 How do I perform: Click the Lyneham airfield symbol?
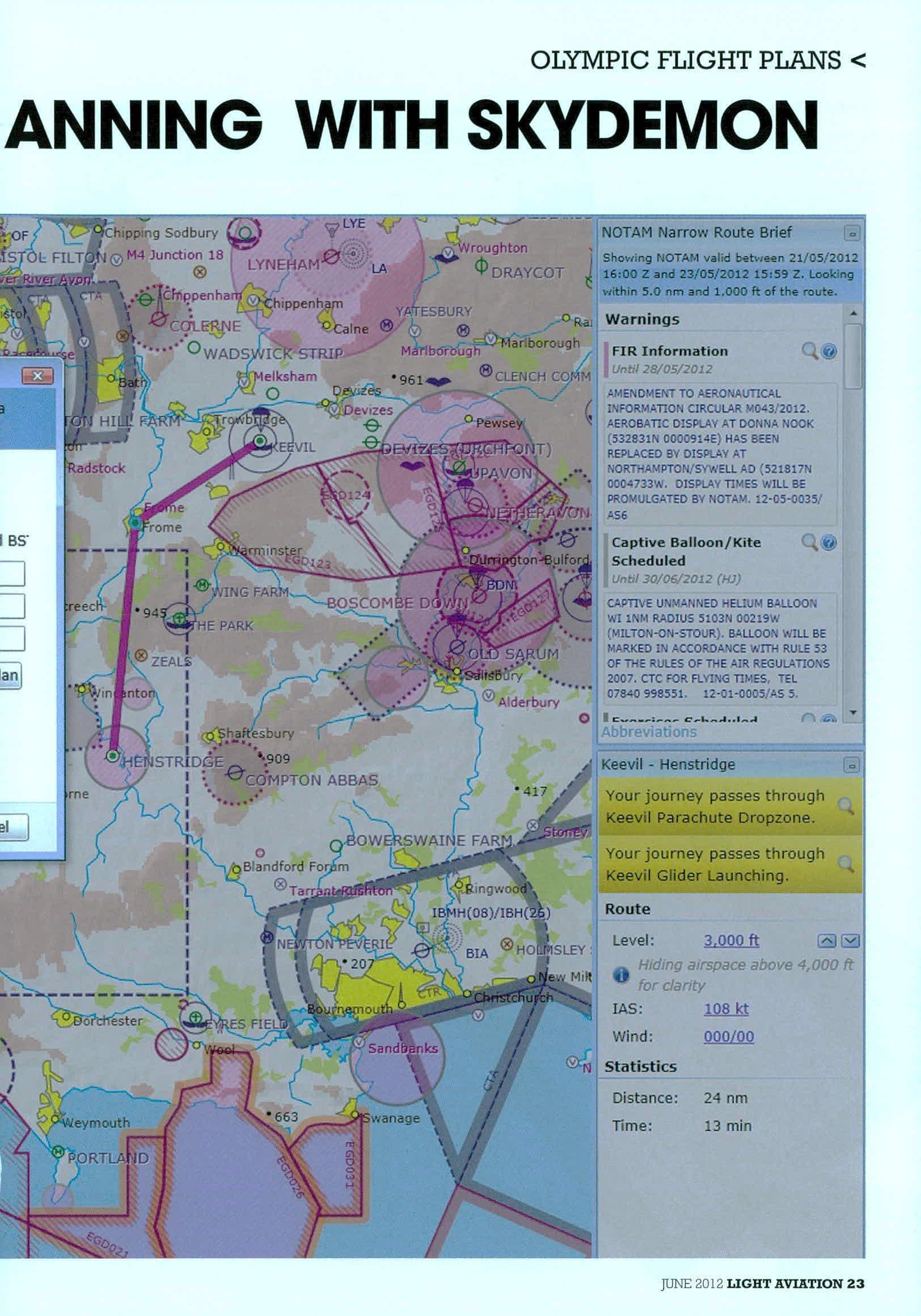pos(332,257)
